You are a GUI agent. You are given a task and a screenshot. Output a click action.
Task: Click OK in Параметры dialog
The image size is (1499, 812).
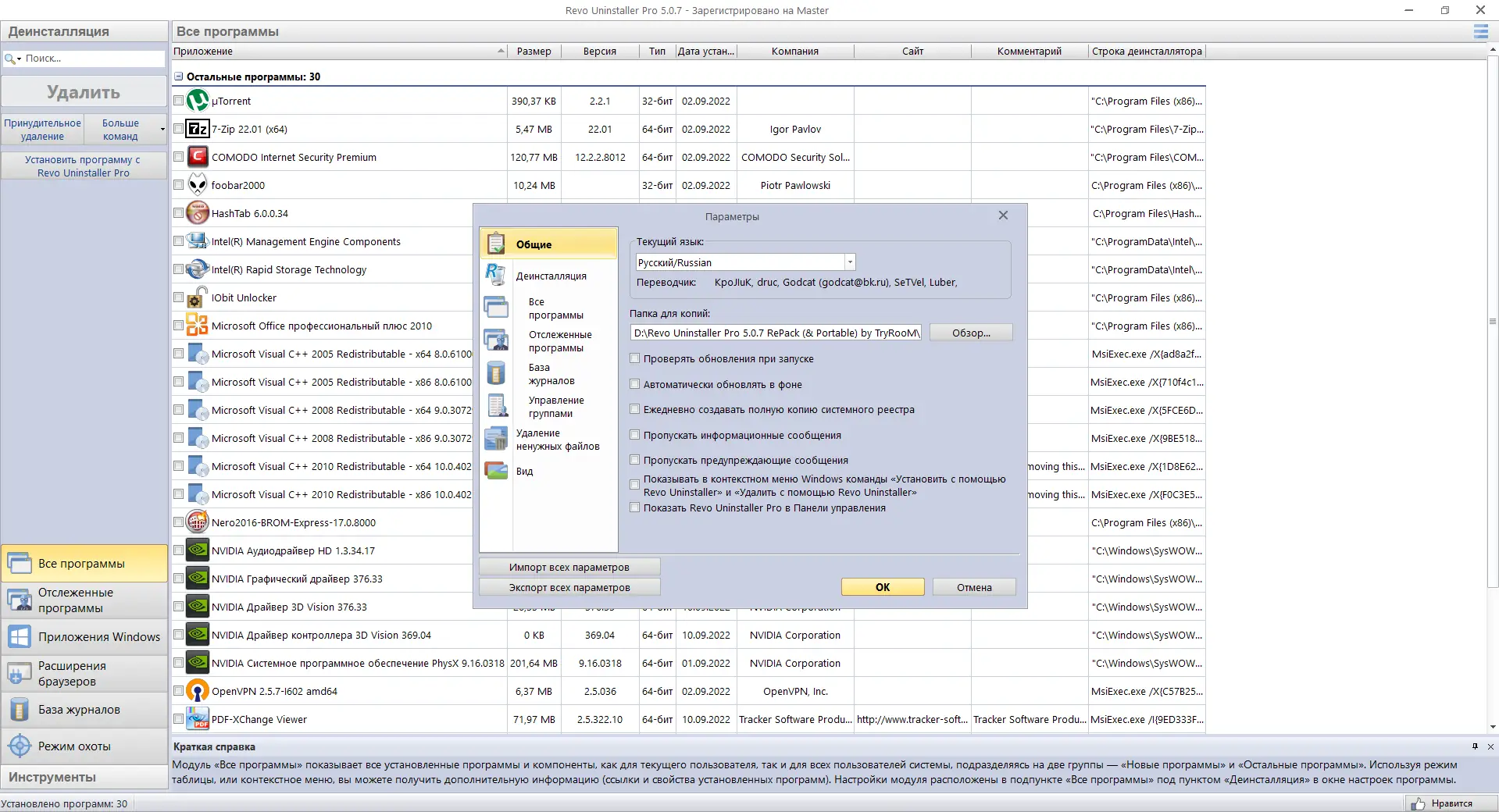[x=883, y=587]
